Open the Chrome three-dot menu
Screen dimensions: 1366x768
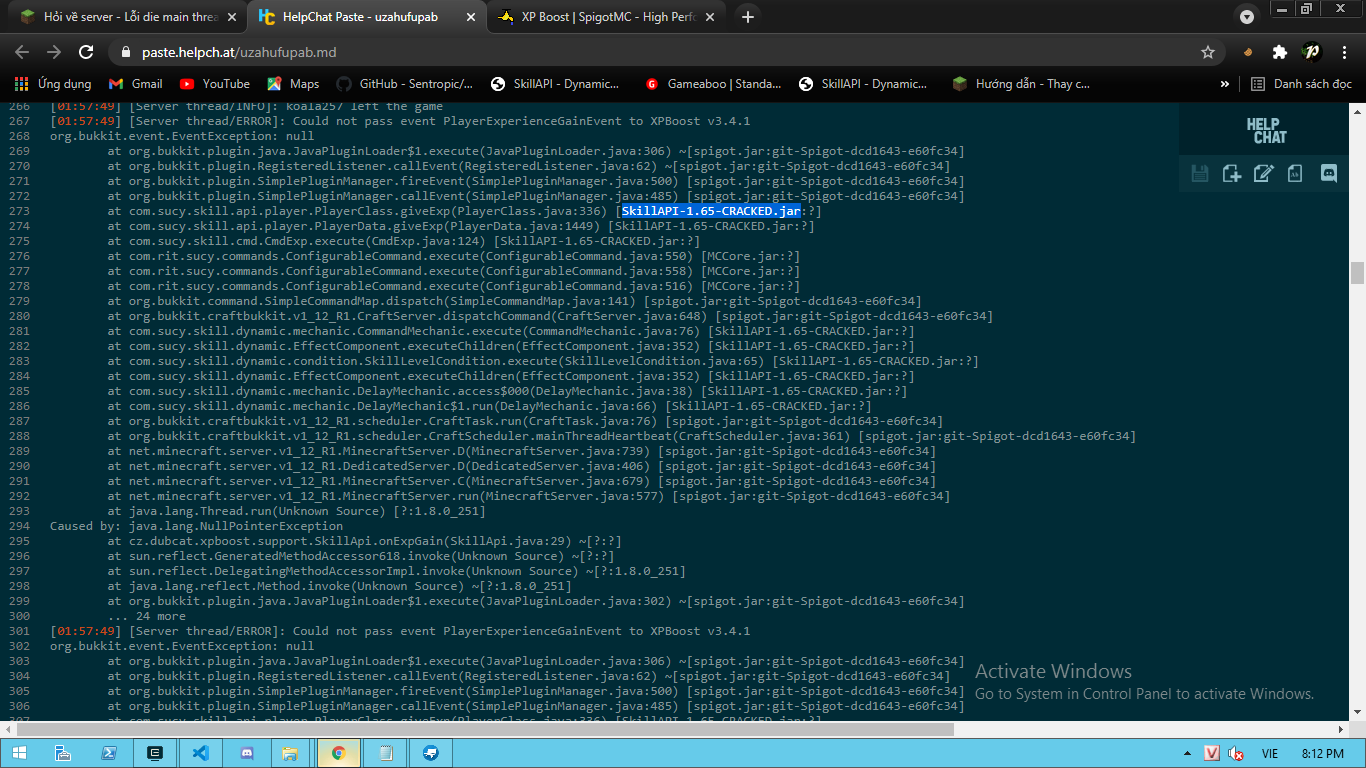[1343, 52]
